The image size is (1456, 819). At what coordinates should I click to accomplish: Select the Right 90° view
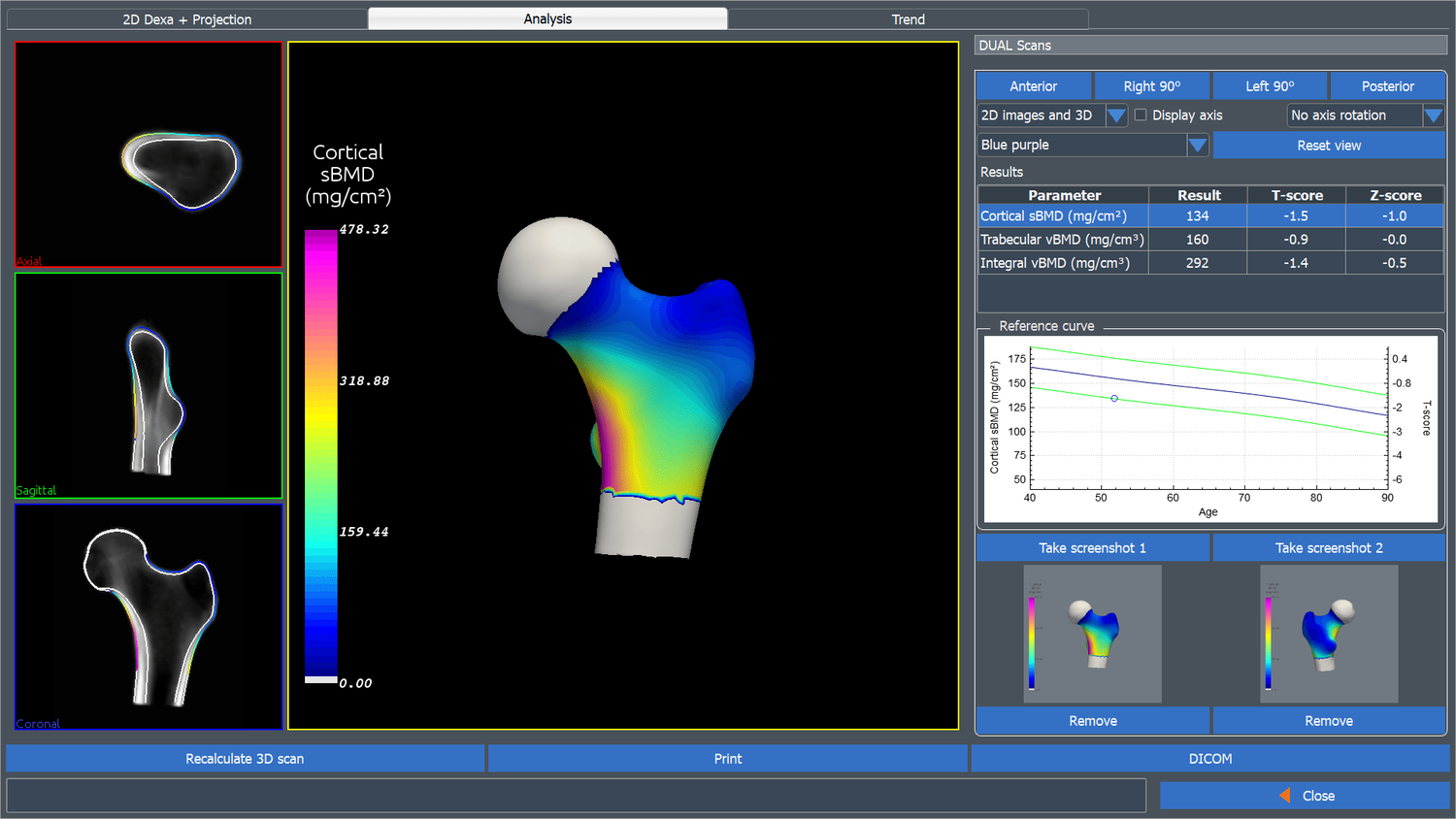[x=1151, y=85]
